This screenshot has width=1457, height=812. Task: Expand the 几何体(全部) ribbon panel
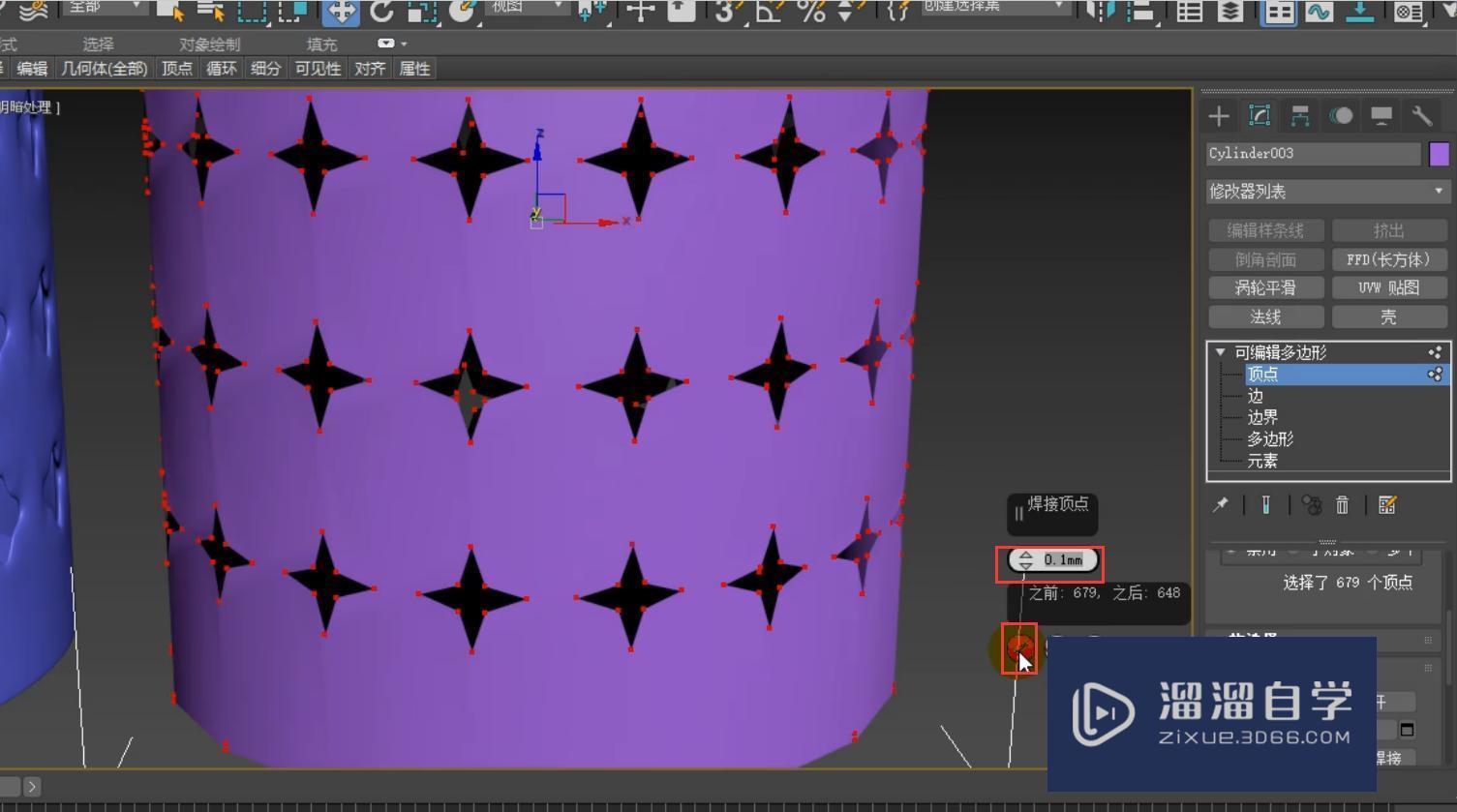(x=105, y=69)
